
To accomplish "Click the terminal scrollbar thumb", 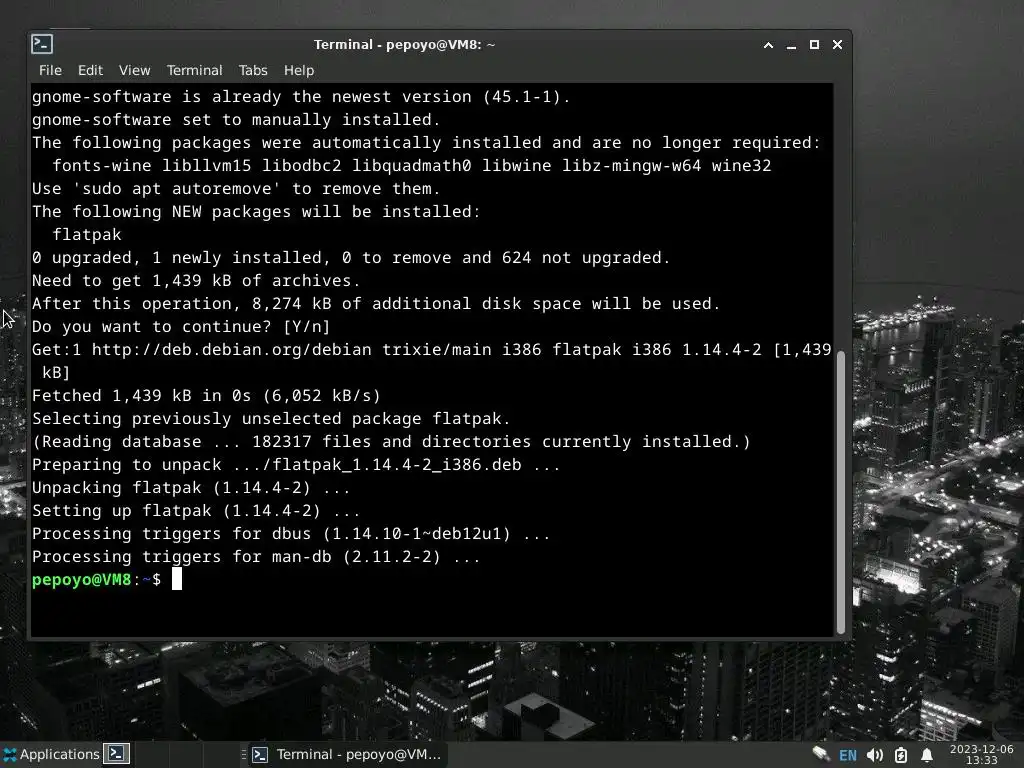I will click(840, 492).
